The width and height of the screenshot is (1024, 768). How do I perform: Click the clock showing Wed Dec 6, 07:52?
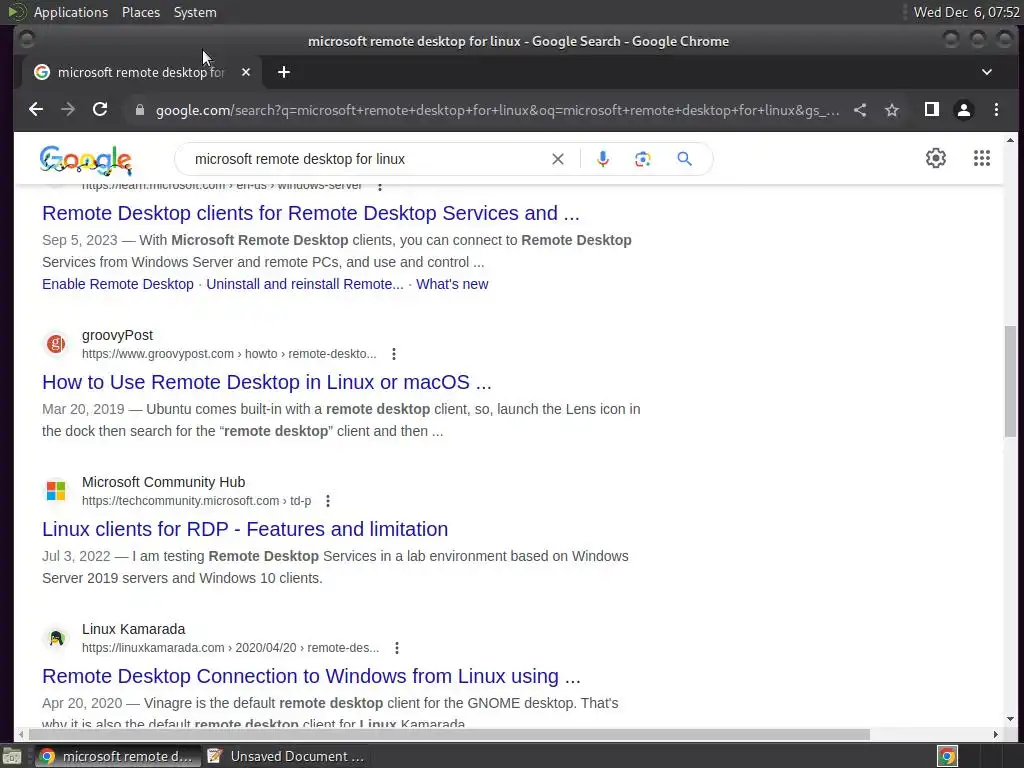967,12
